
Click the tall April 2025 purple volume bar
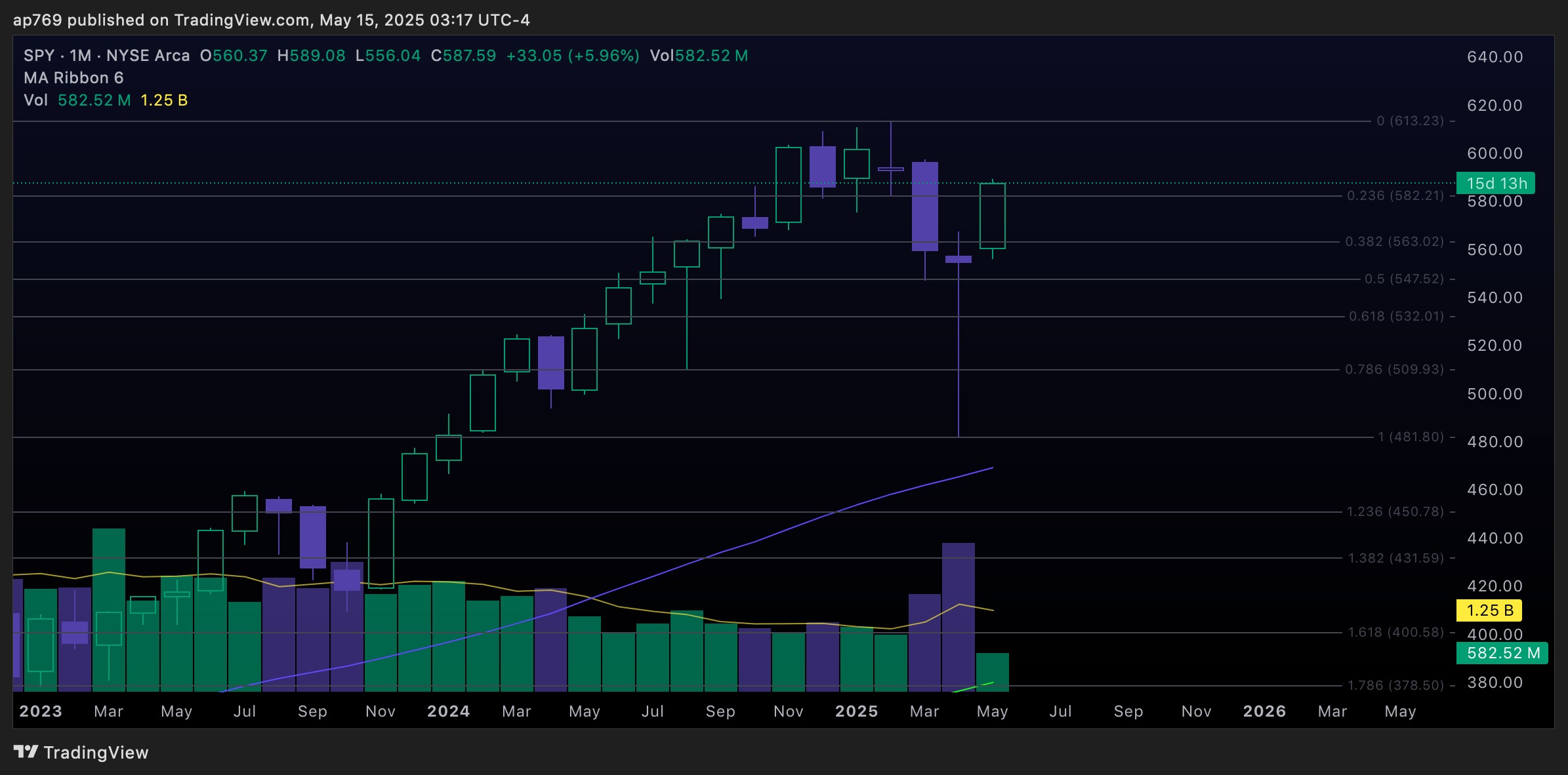coord(959,617)
